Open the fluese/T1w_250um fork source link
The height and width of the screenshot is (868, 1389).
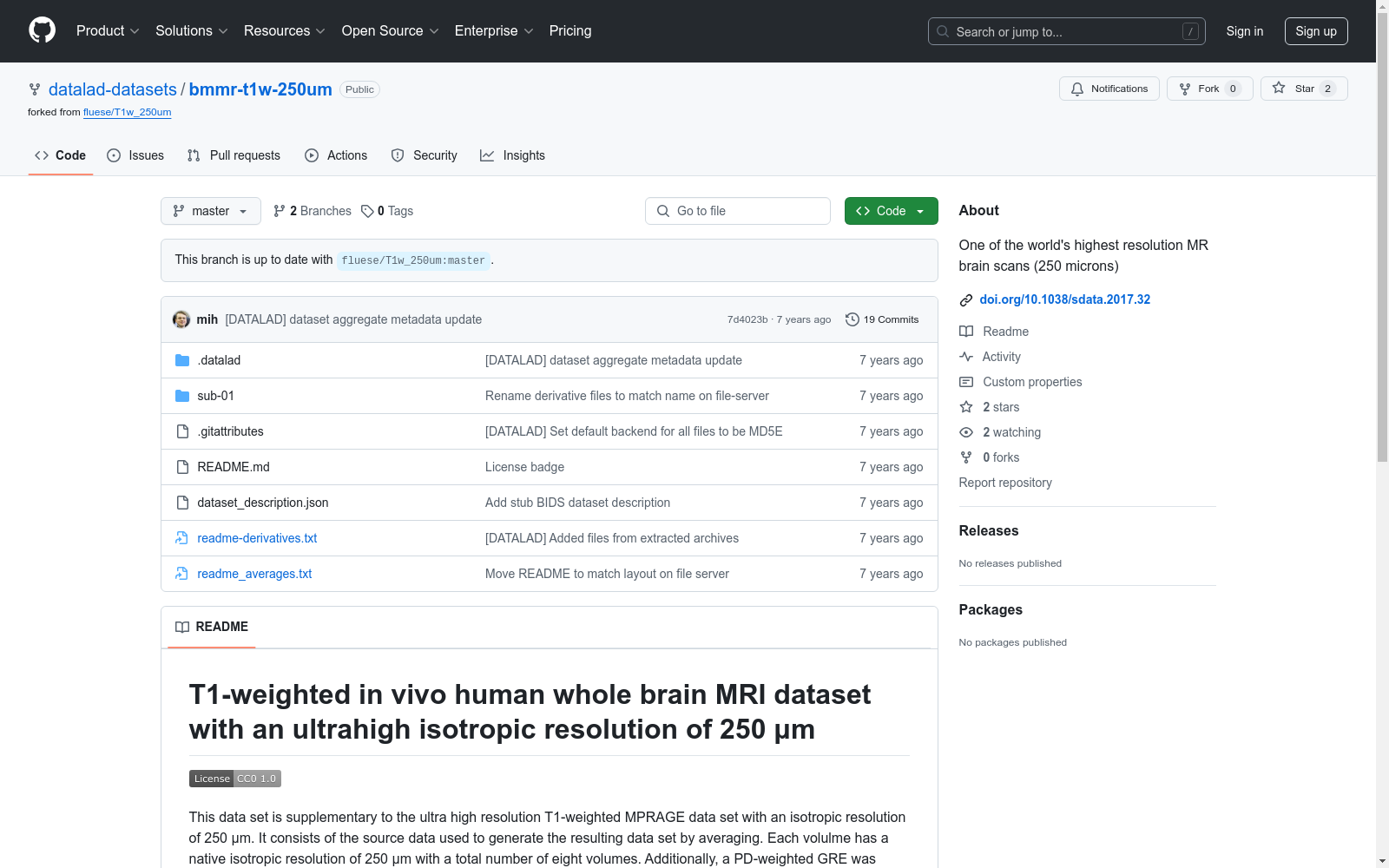pos(128,113)
